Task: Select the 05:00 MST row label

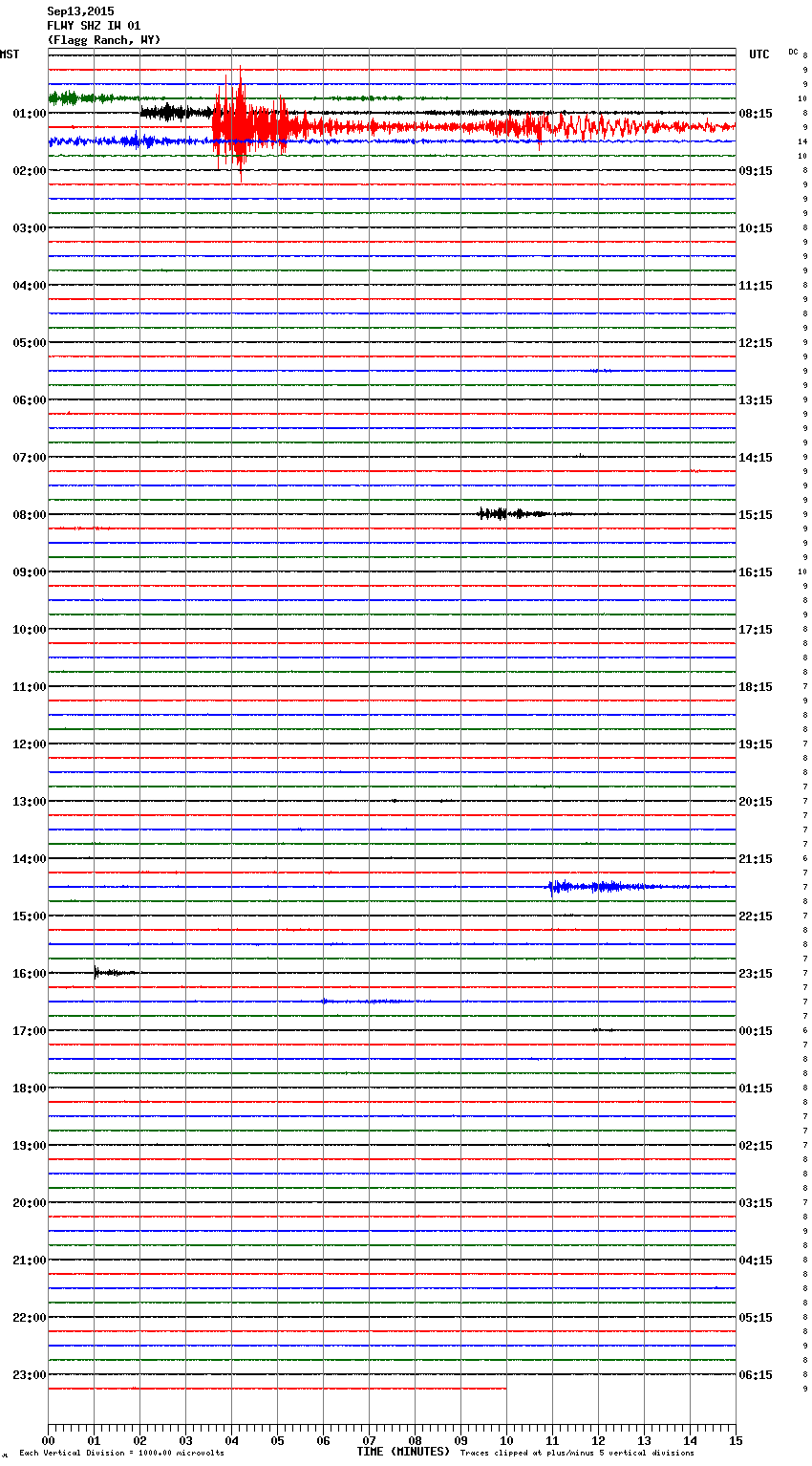Action: 30,343
